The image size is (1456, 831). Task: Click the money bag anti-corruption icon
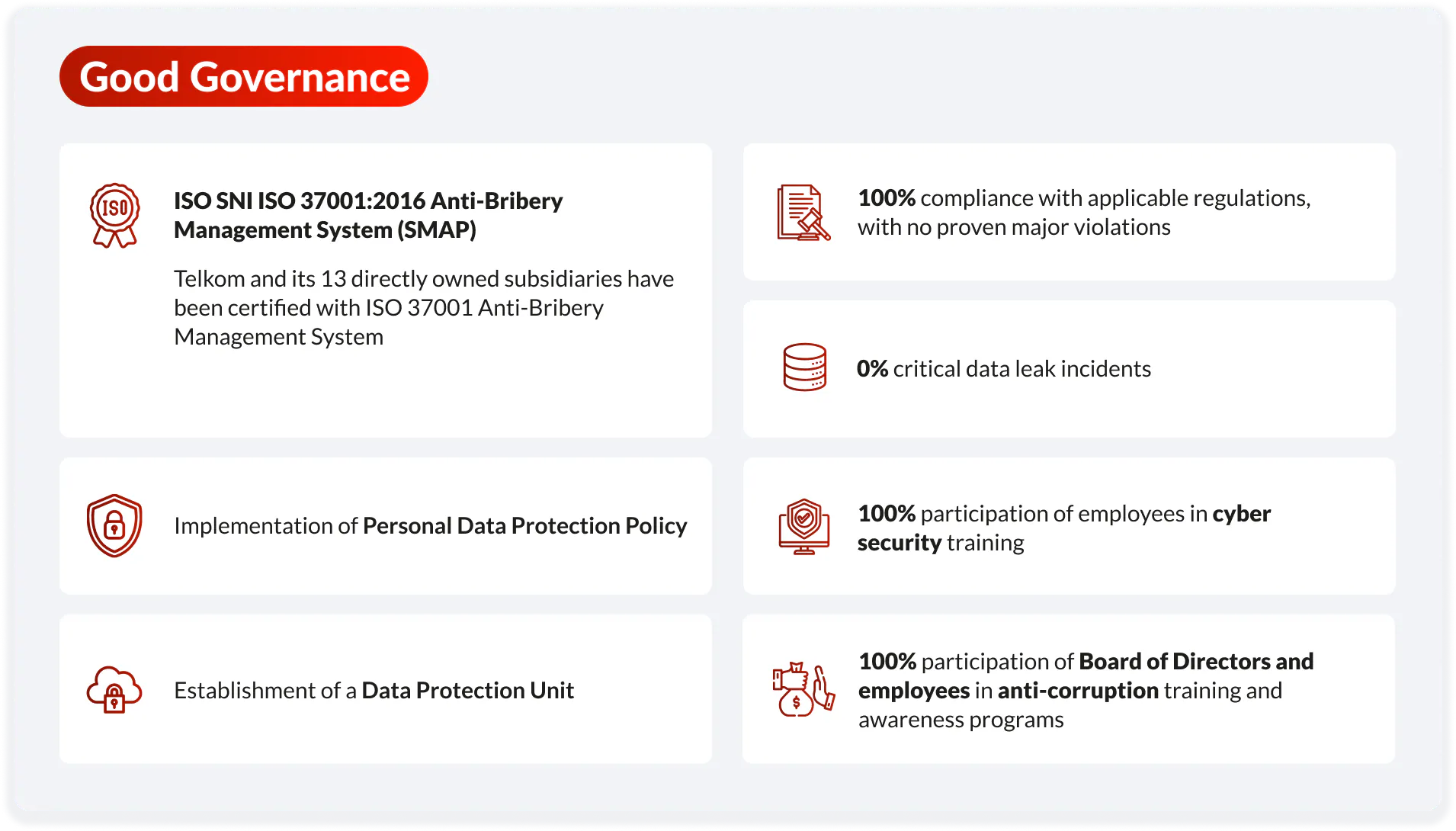[x=803, y=689]
